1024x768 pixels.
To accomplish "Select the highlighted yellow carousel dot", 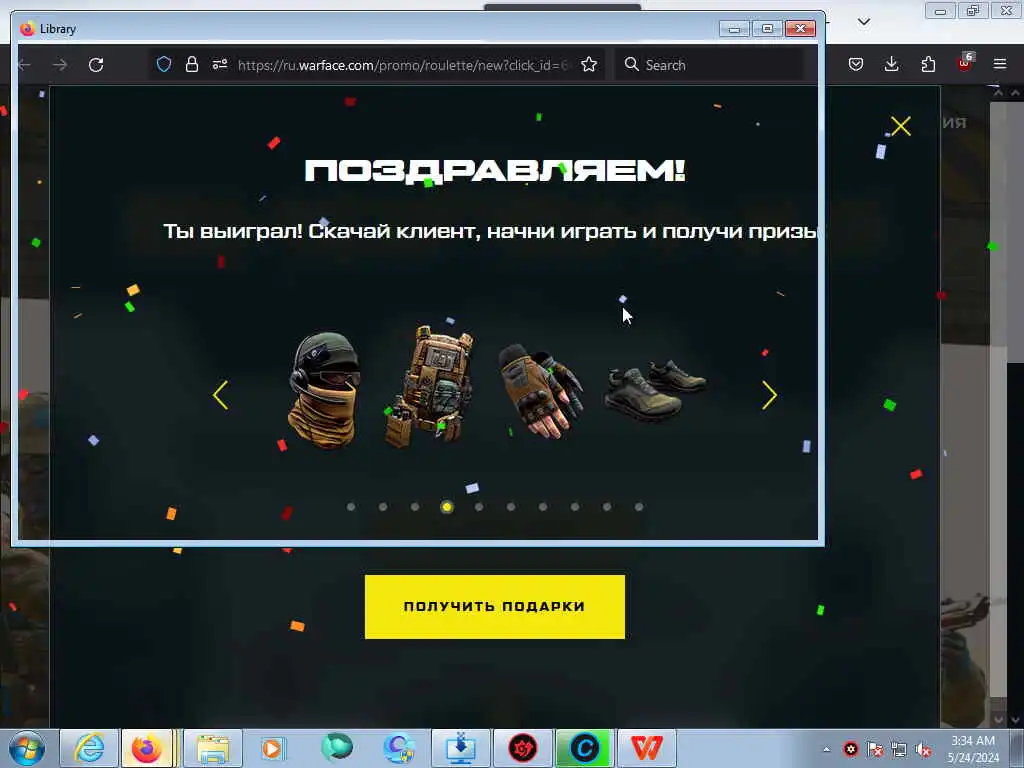I will [x=447, y=507].
